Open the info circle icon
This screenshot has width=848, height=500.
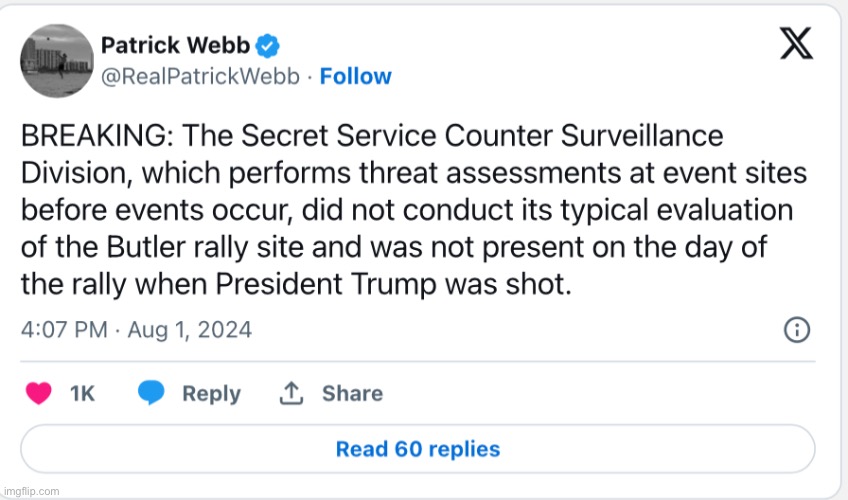pos(796,330)
